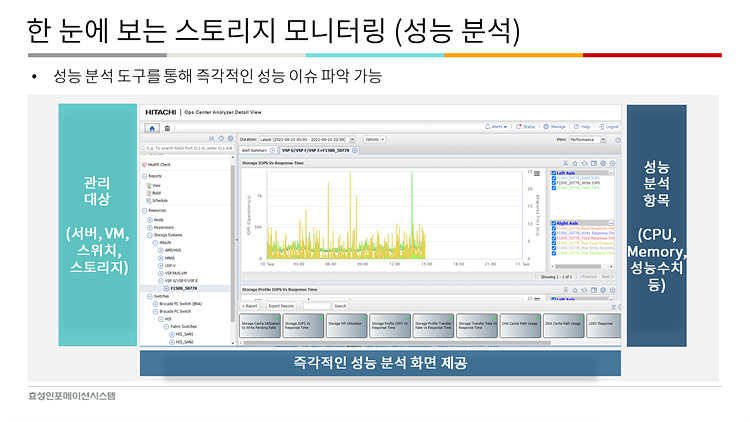The height and width of the screenshot is (422, 750).
Task: Click the Help icon in header
Action: [582, 127]
